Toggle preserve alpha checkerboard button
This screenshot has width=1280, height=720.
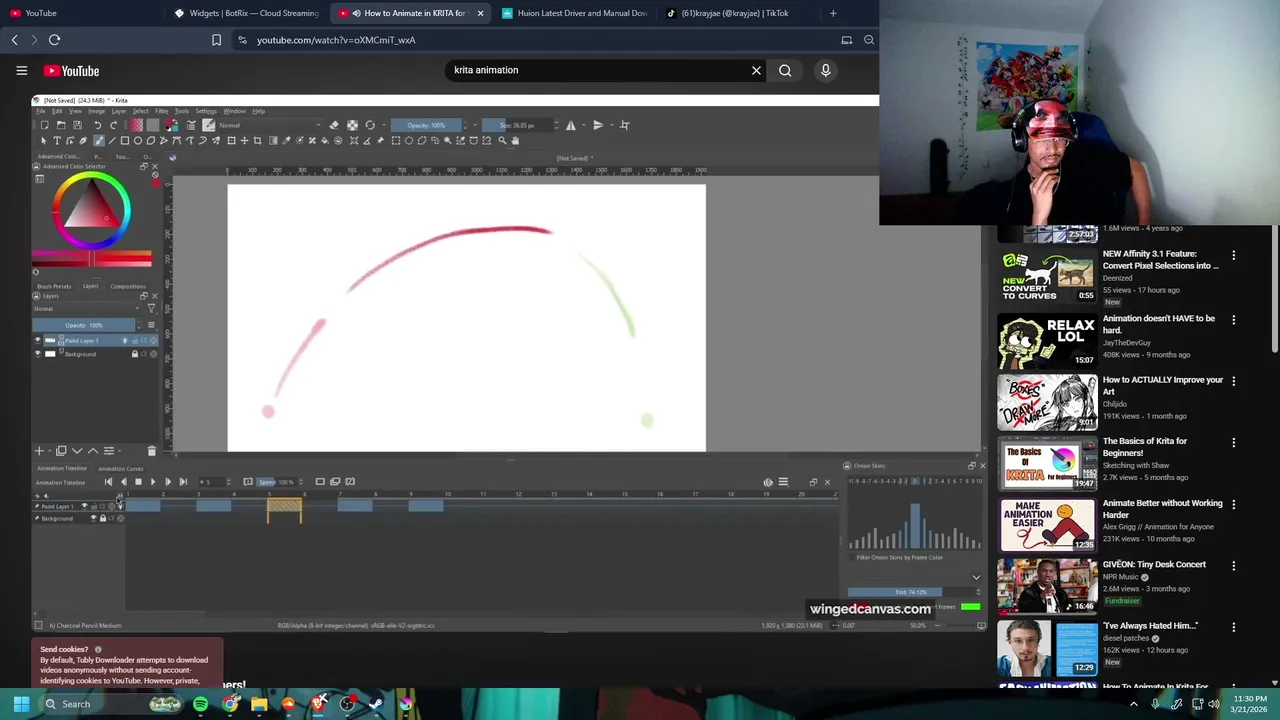coord(352,125)
